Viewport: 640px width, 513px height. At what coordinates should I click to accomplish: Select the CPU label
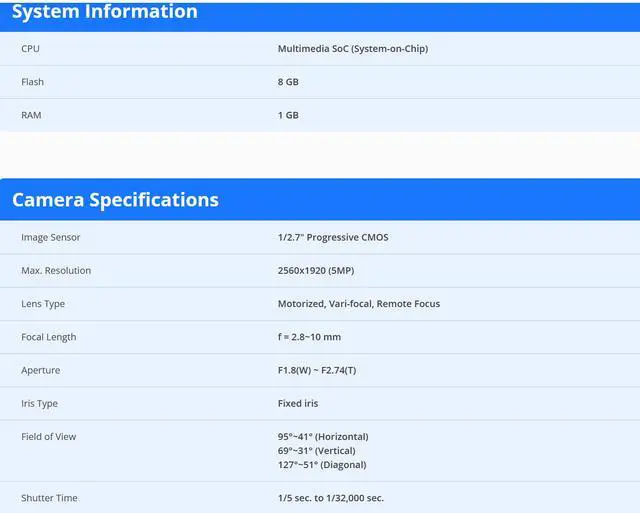pyautogui.click(x=31, y=49)
